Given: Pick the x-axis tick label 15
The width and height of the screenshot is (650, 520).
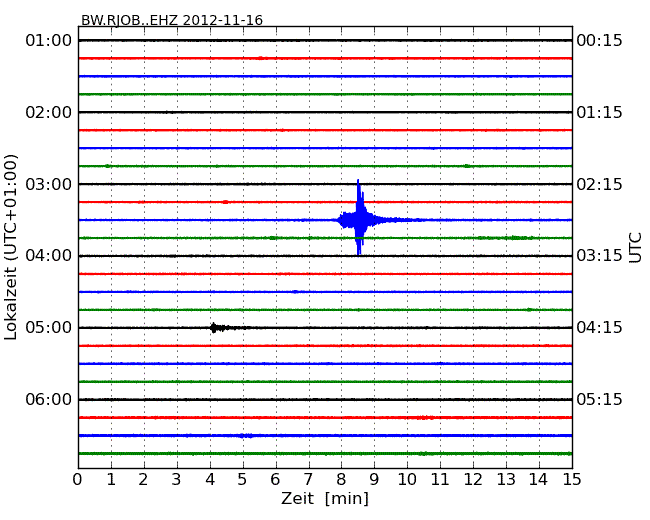Looking at the screenshot, I should (572, 480).
